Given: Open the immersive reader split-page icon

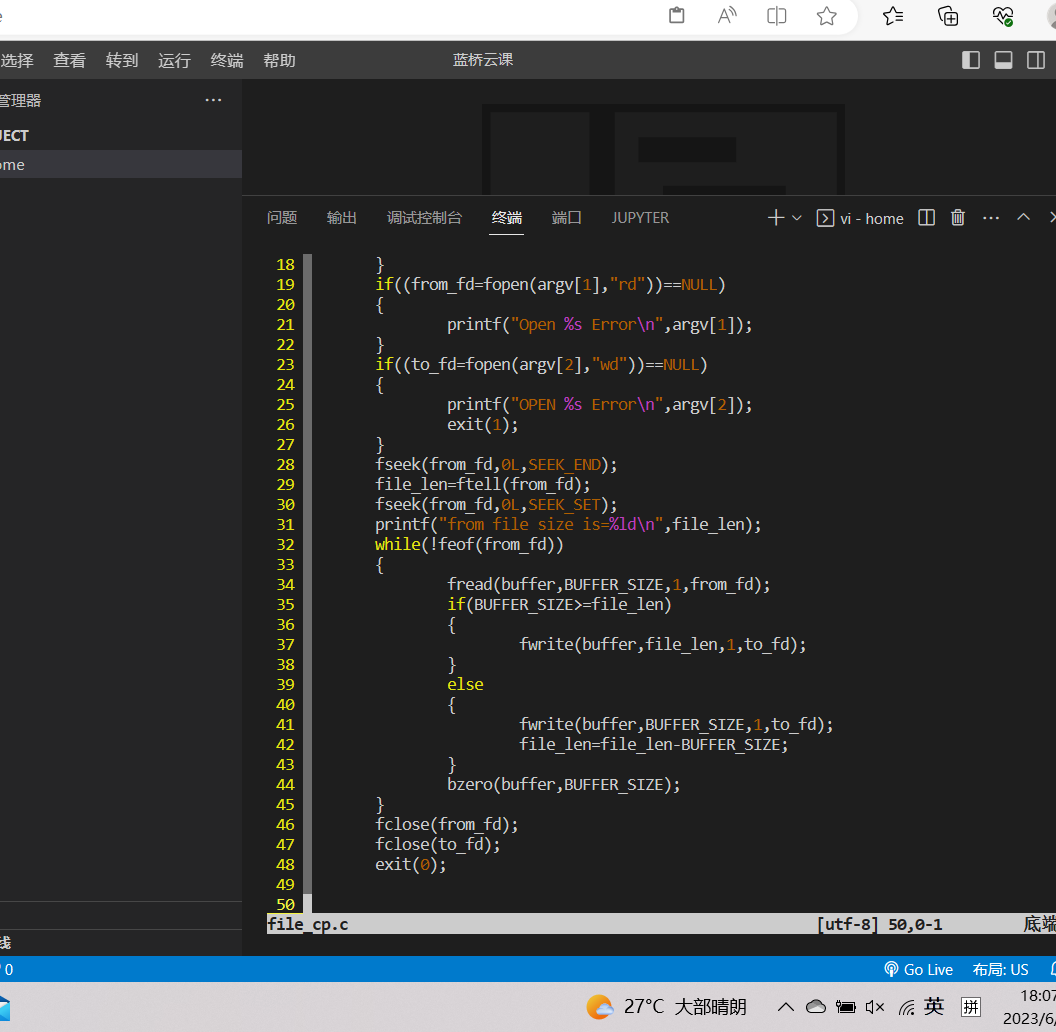Looking at the screenshot, I should [777, 15].
